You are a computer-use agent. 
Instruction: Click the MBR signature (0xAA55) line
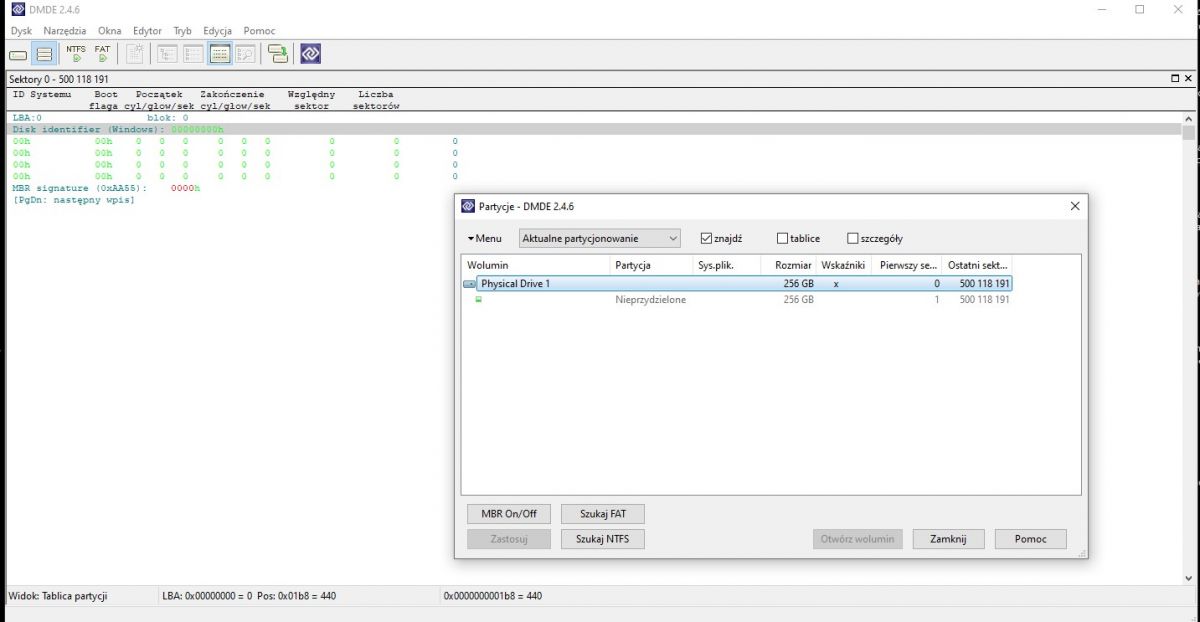tap(106, 188)
